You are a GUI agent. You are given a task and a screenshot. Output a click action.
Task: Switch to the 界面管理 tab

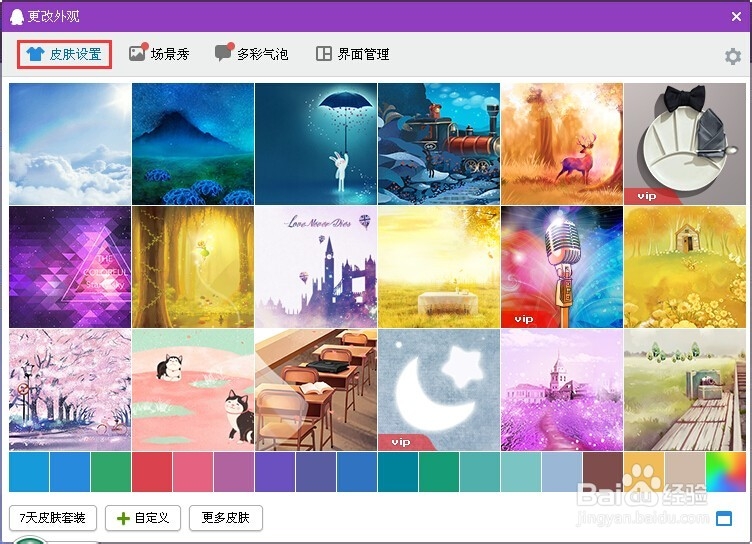pos(352,54)
